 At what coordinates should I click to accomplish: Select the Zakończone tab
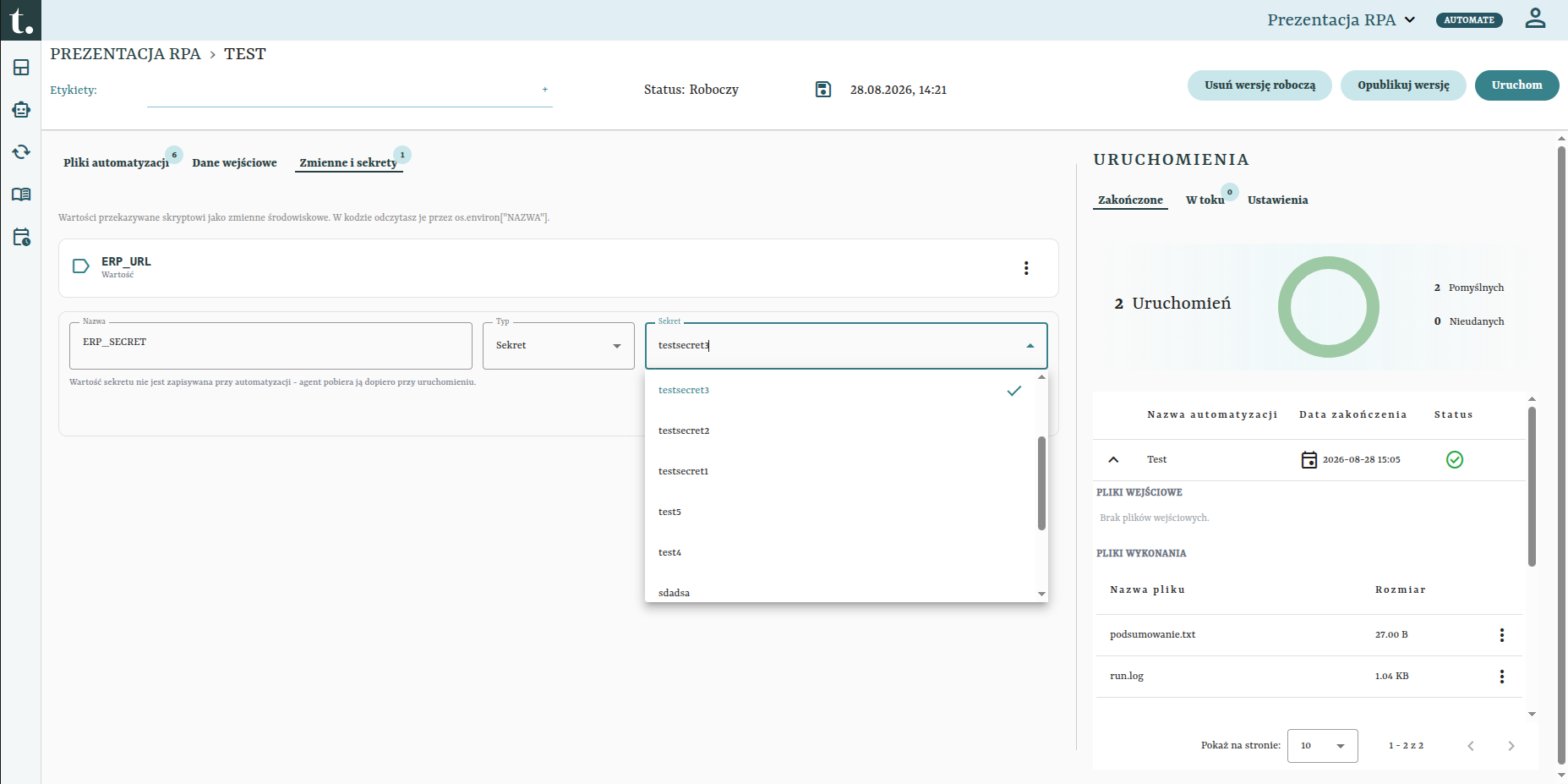point(1130,200)
